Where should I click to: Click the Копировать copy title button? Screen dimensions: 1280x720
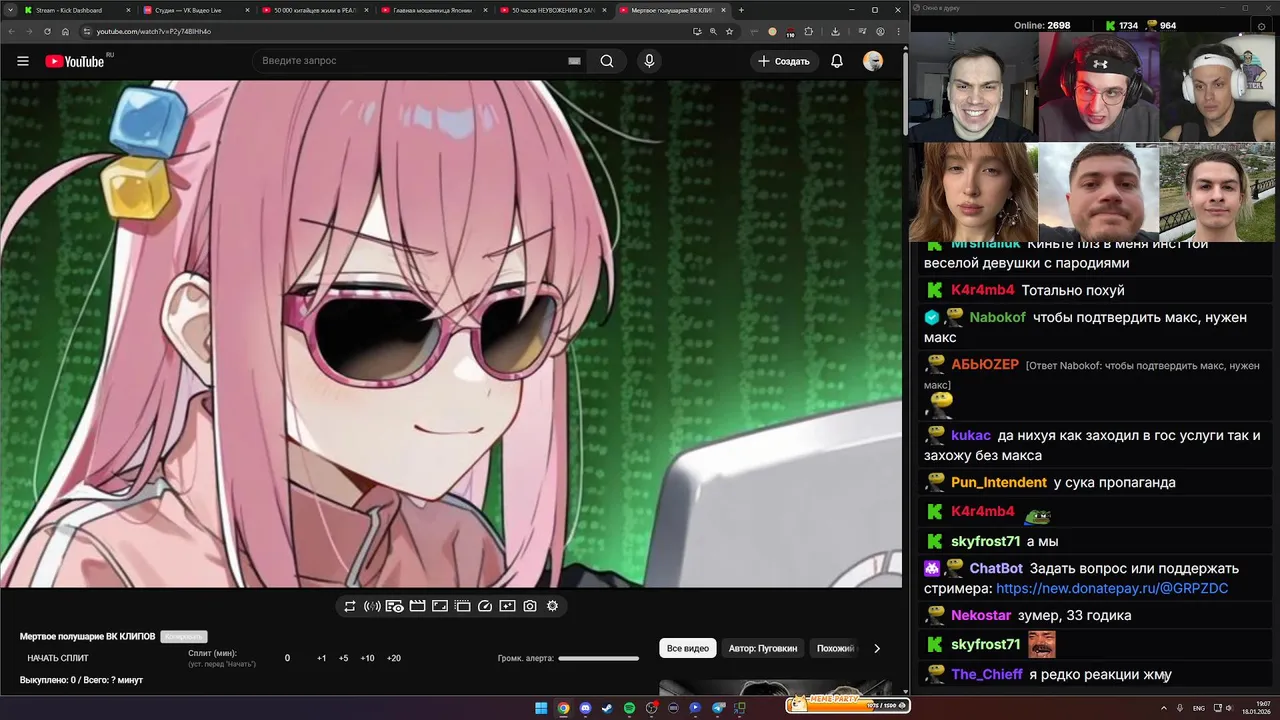click(184, 636)
